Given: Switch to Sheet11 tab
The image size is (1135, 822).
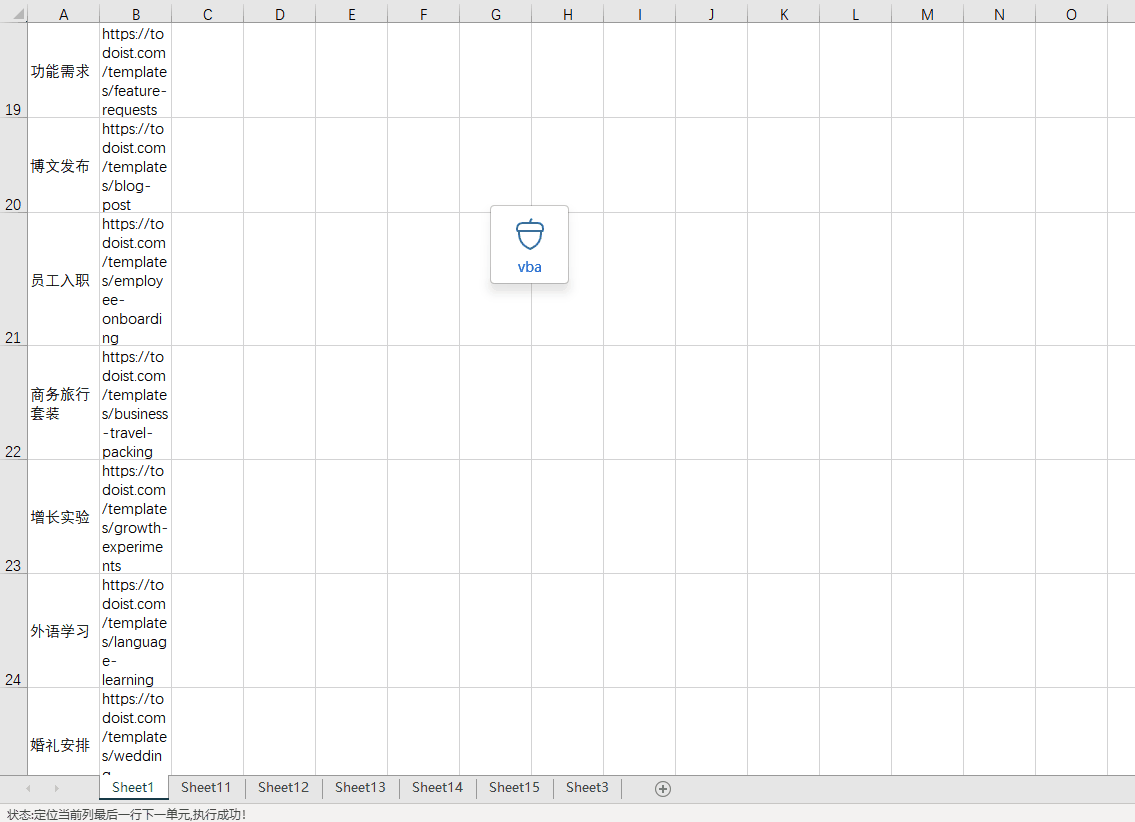Looking at the screenshot, I should [206, 788].
